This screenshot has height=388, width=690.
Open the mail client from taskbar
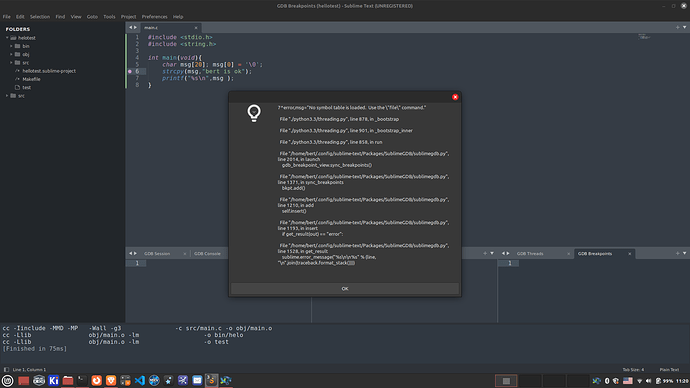point(197,381)
